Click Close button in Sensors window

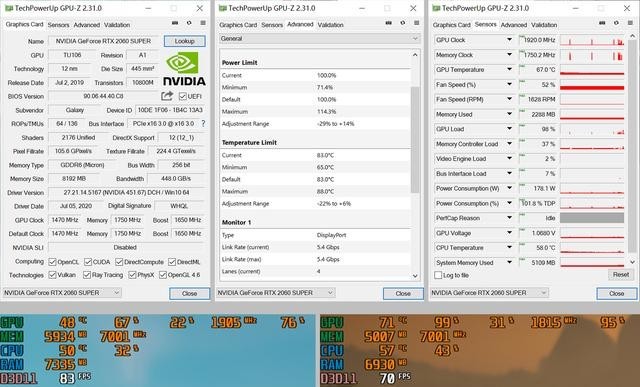click(x=616, y=293)
